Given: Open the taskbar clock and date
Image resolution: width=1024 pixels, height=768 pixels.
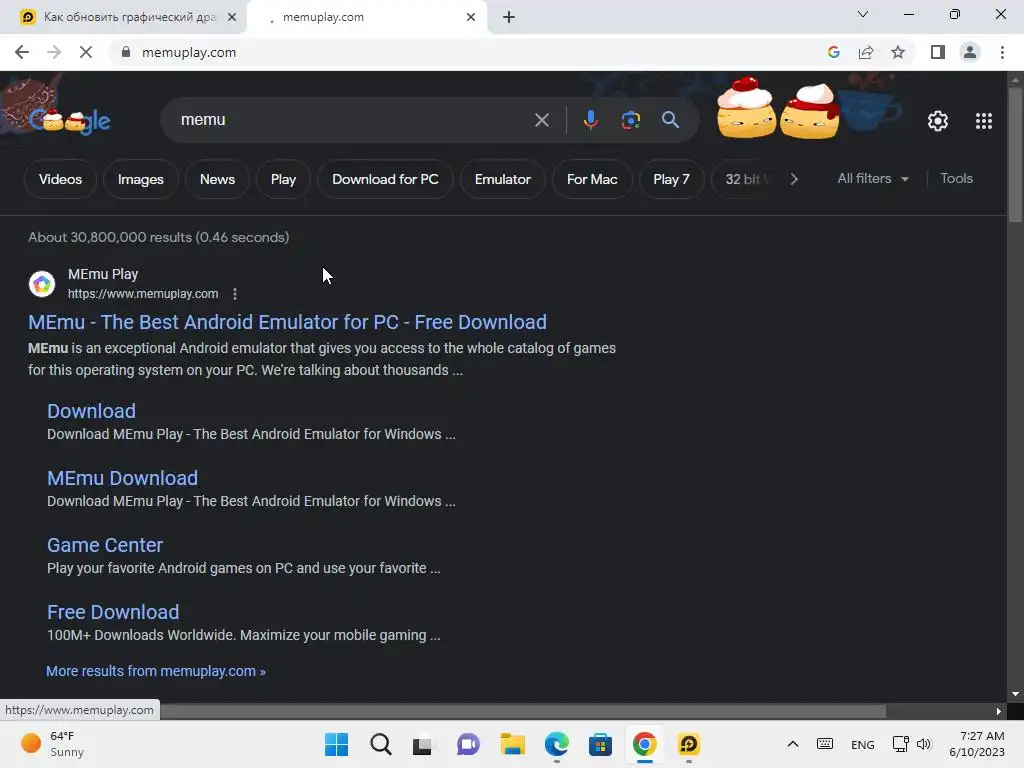Looking at the screenshot, I should [977, 744].
